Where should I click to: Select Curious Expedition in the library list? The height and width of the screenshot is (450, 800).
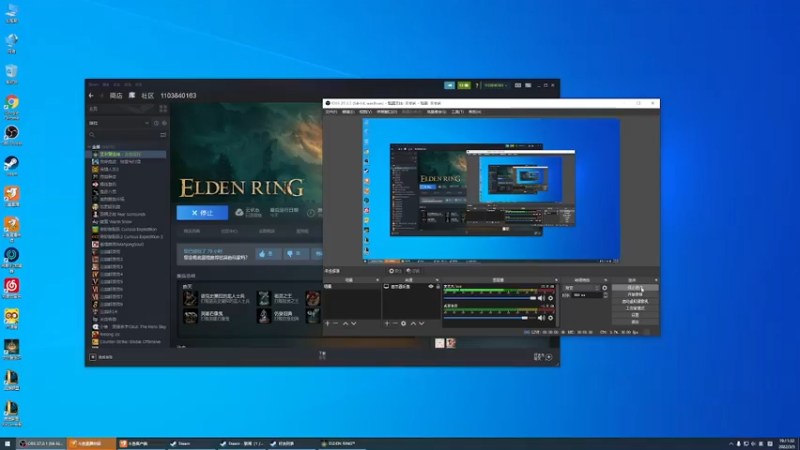127,230
